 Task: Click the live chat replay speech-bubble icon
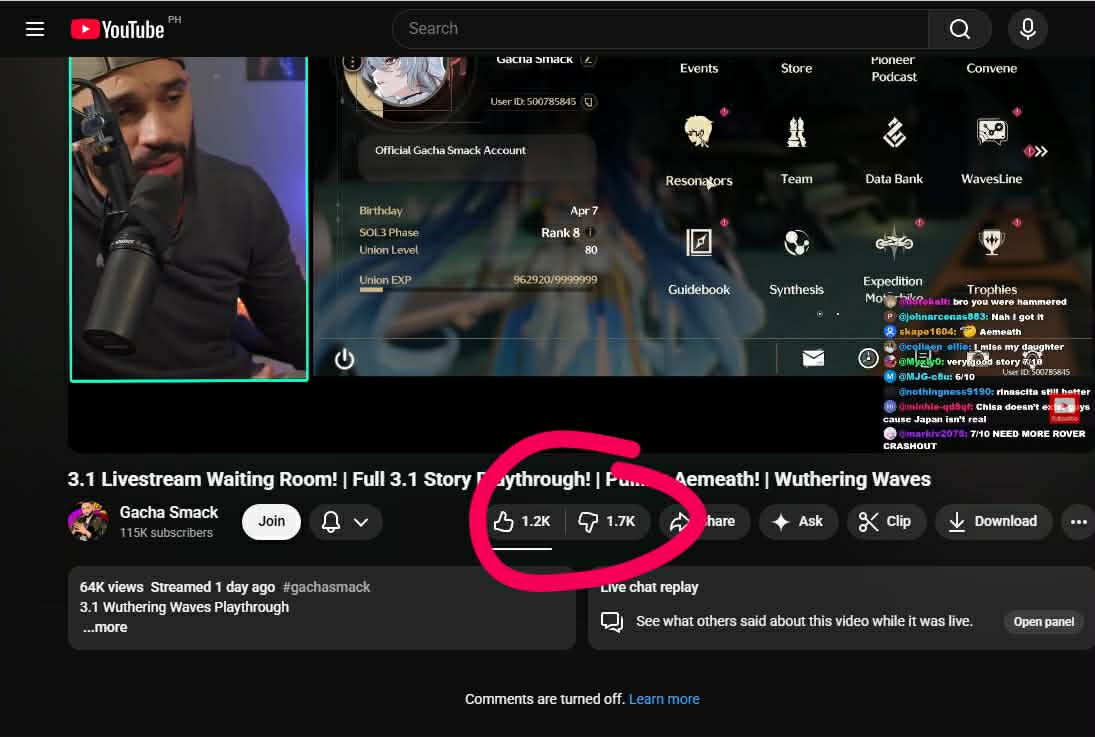point(612,621)
